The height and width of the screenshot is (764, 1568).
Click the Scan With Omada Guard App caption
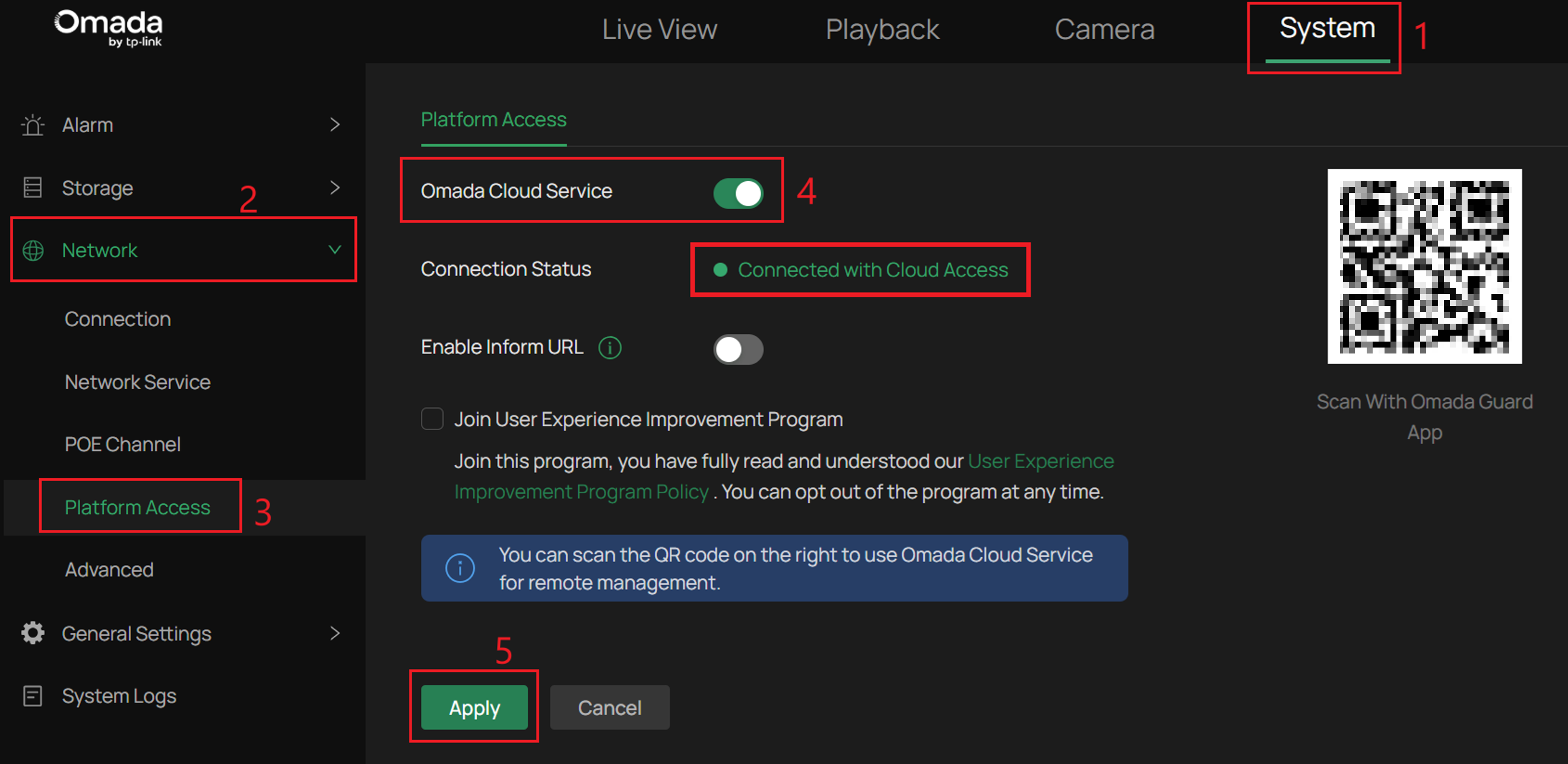1424,416
